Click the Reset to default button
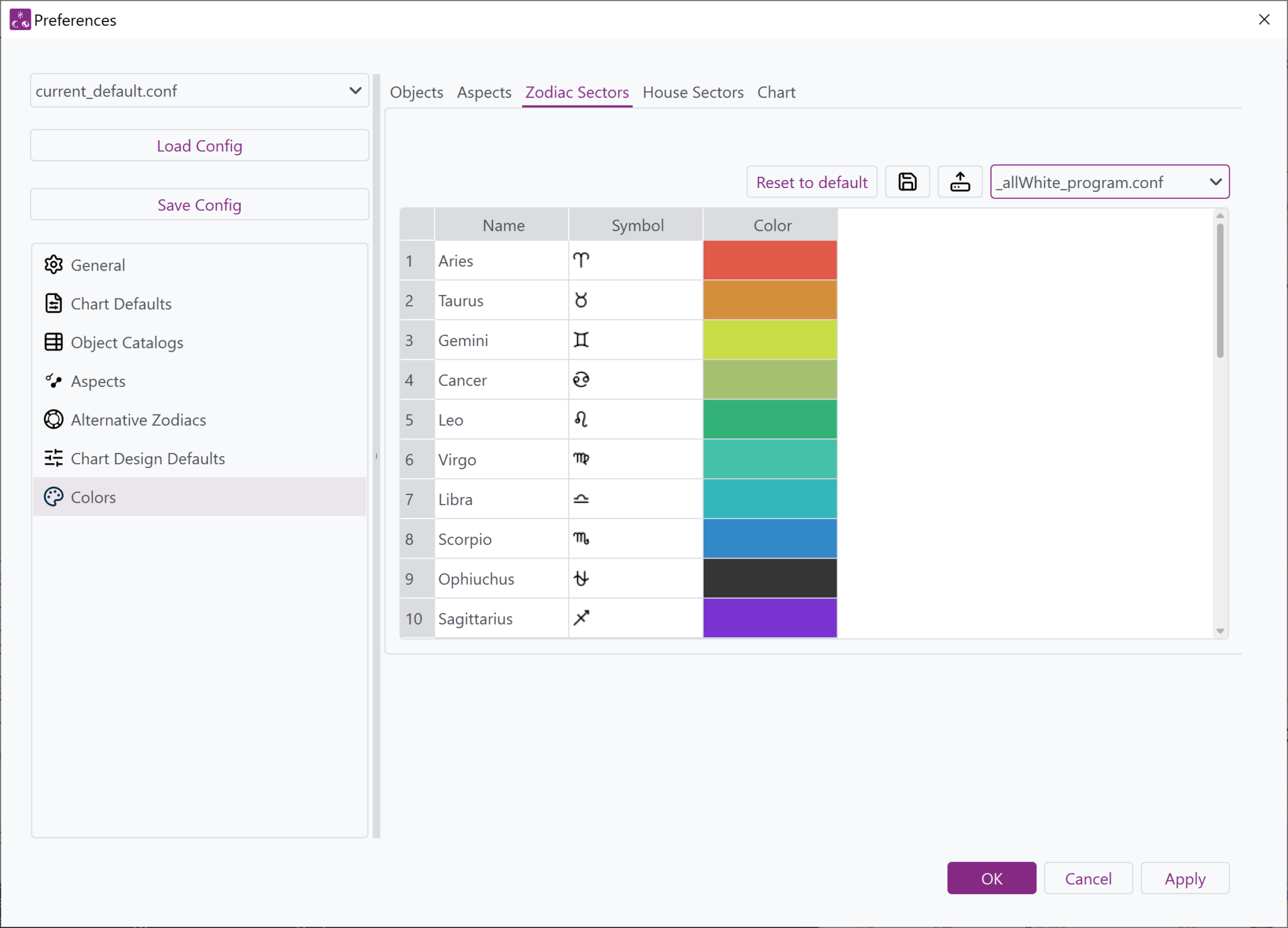Screen dimensions: 1288x928 point(811,182)
